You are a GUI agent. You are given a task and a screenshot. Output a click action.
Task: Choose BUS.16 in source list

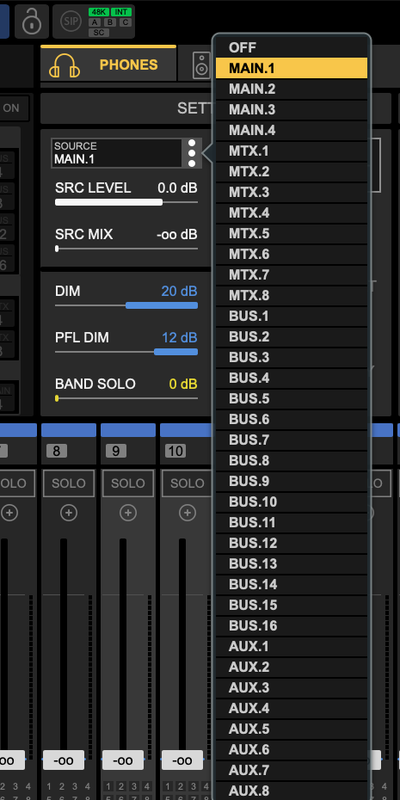[291, 626]
